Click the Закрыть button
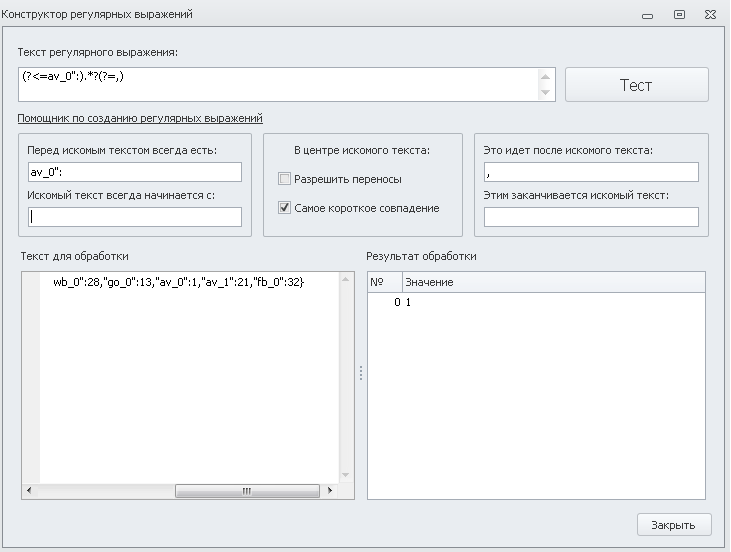The image size is (731, 552). point(674,524)
